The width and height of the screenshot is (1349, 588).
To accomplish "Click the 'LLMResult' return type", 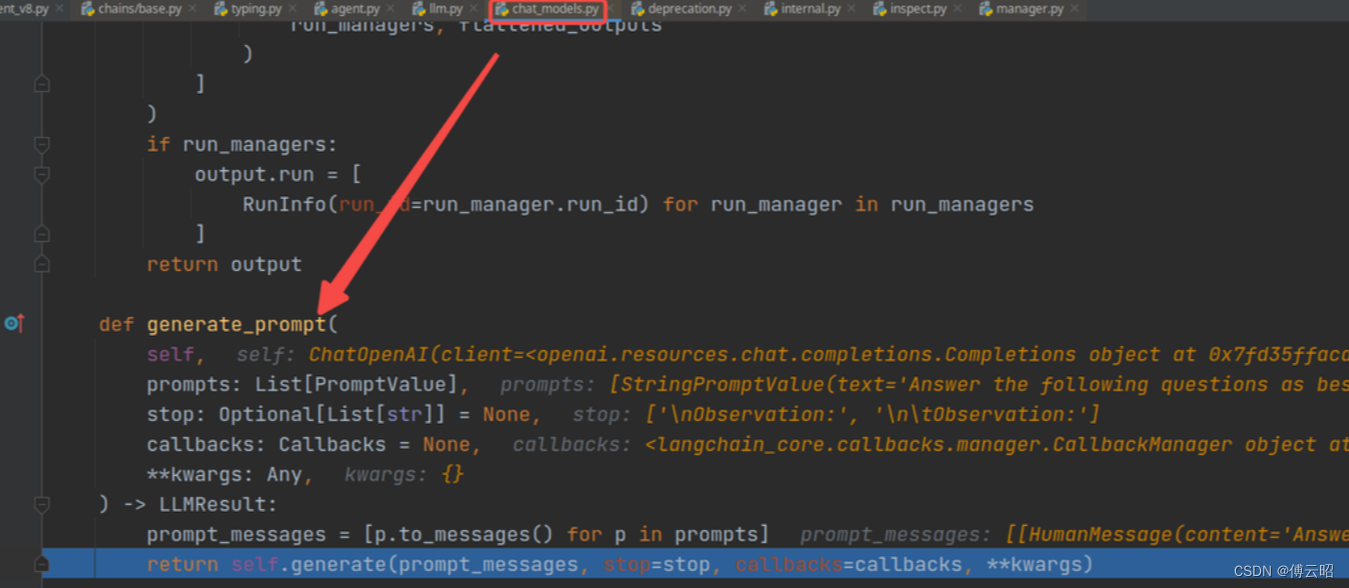I will pos(212,504).
